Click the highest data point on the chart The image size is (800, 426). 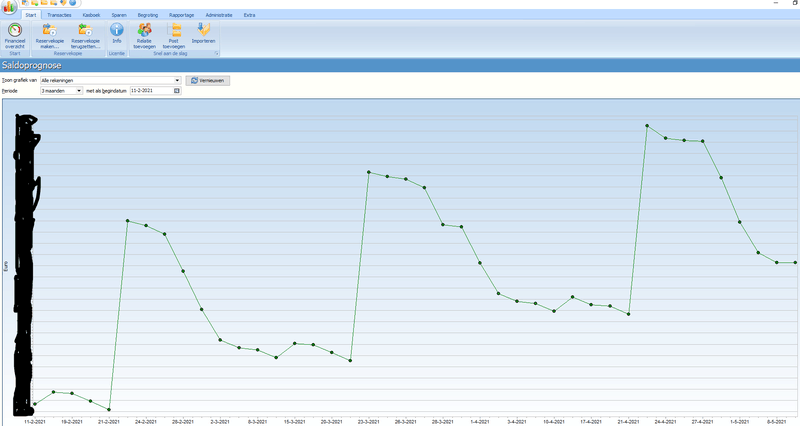[x=647, y=126]
